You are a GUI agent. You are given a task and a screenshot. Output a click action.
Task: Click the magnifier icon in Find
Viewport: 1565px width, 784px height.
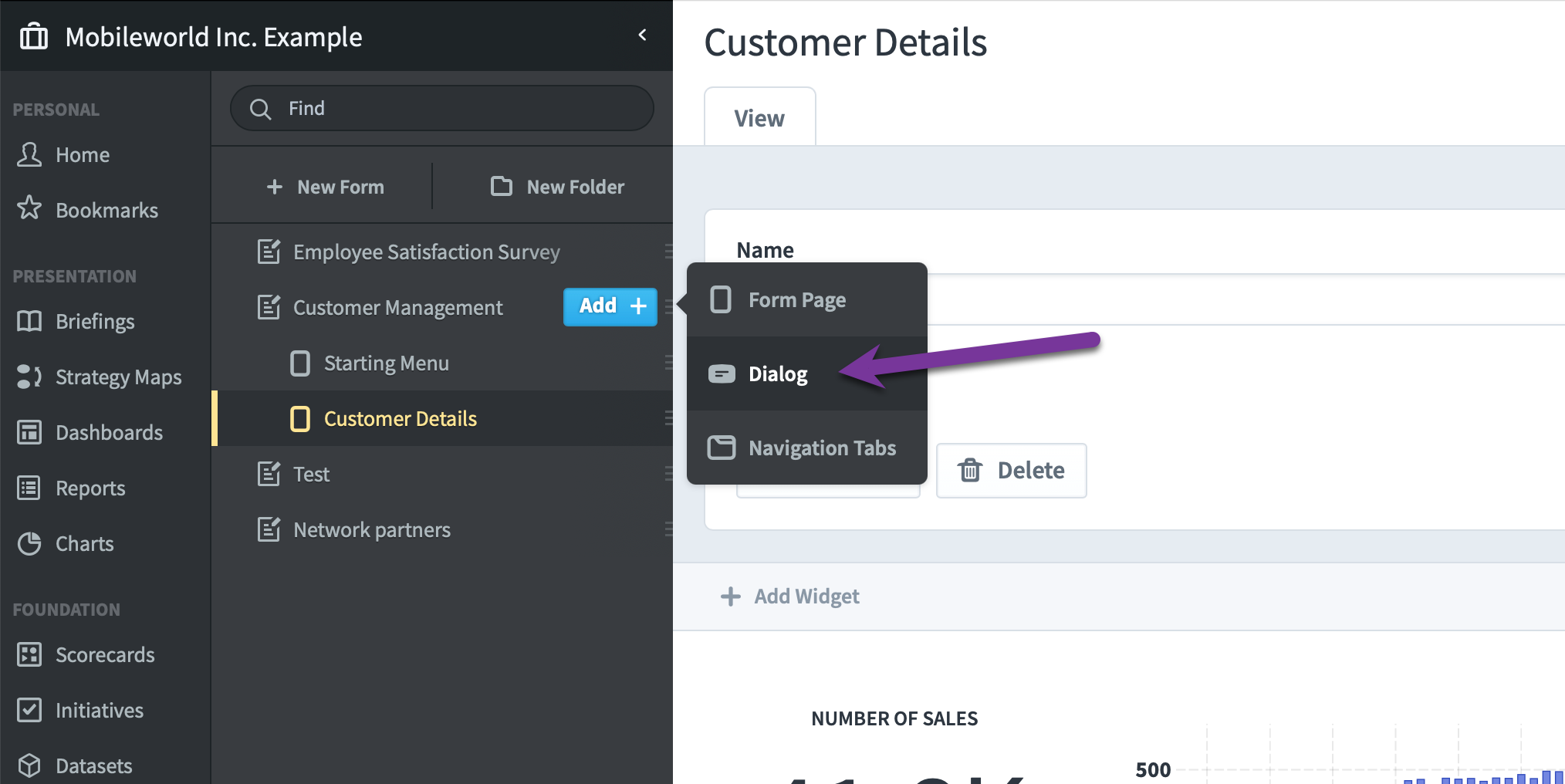260,109
